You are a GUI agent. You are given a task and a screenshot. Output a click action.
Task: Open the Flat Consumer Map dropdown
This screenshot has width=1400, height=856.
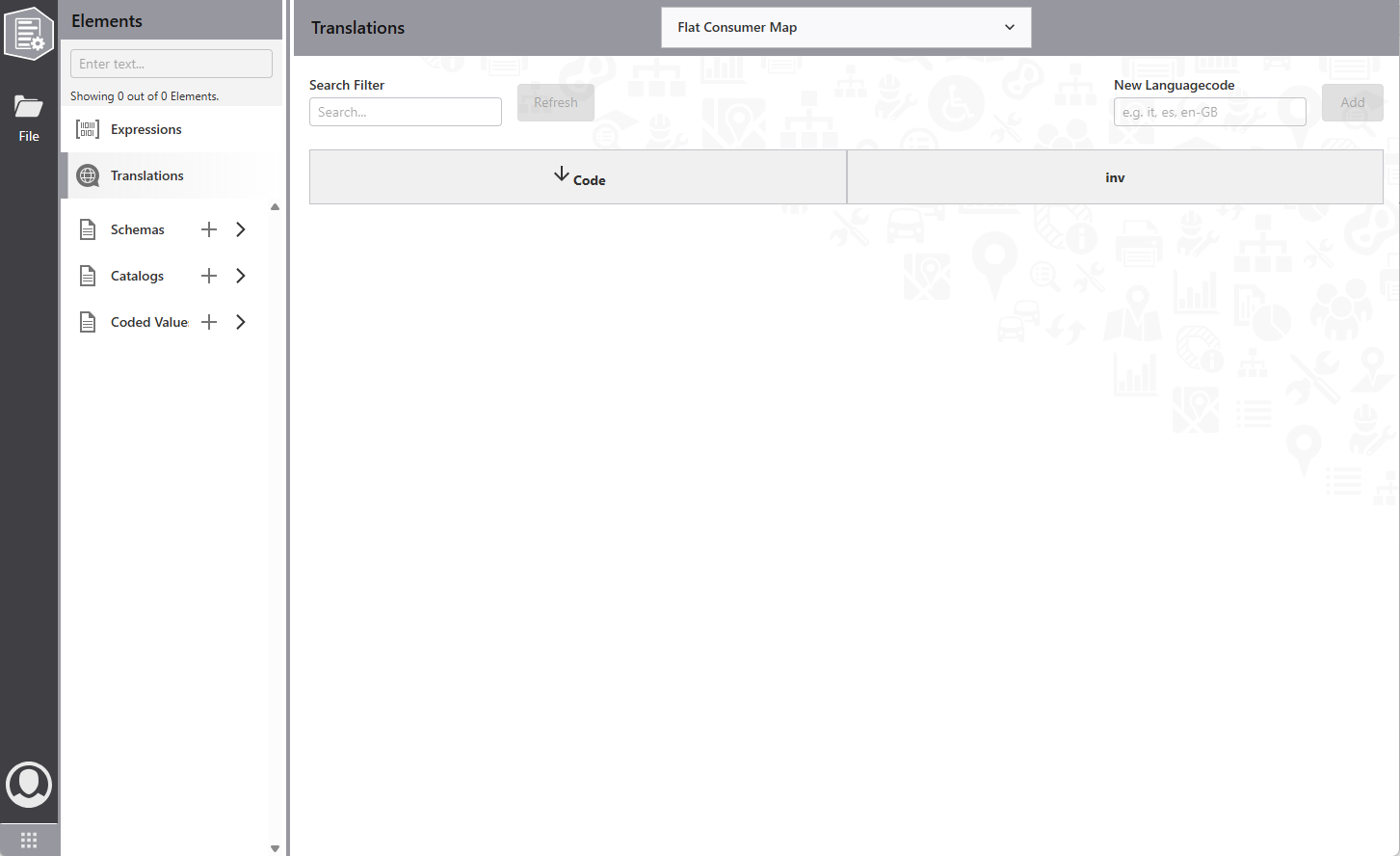point(845,27)
